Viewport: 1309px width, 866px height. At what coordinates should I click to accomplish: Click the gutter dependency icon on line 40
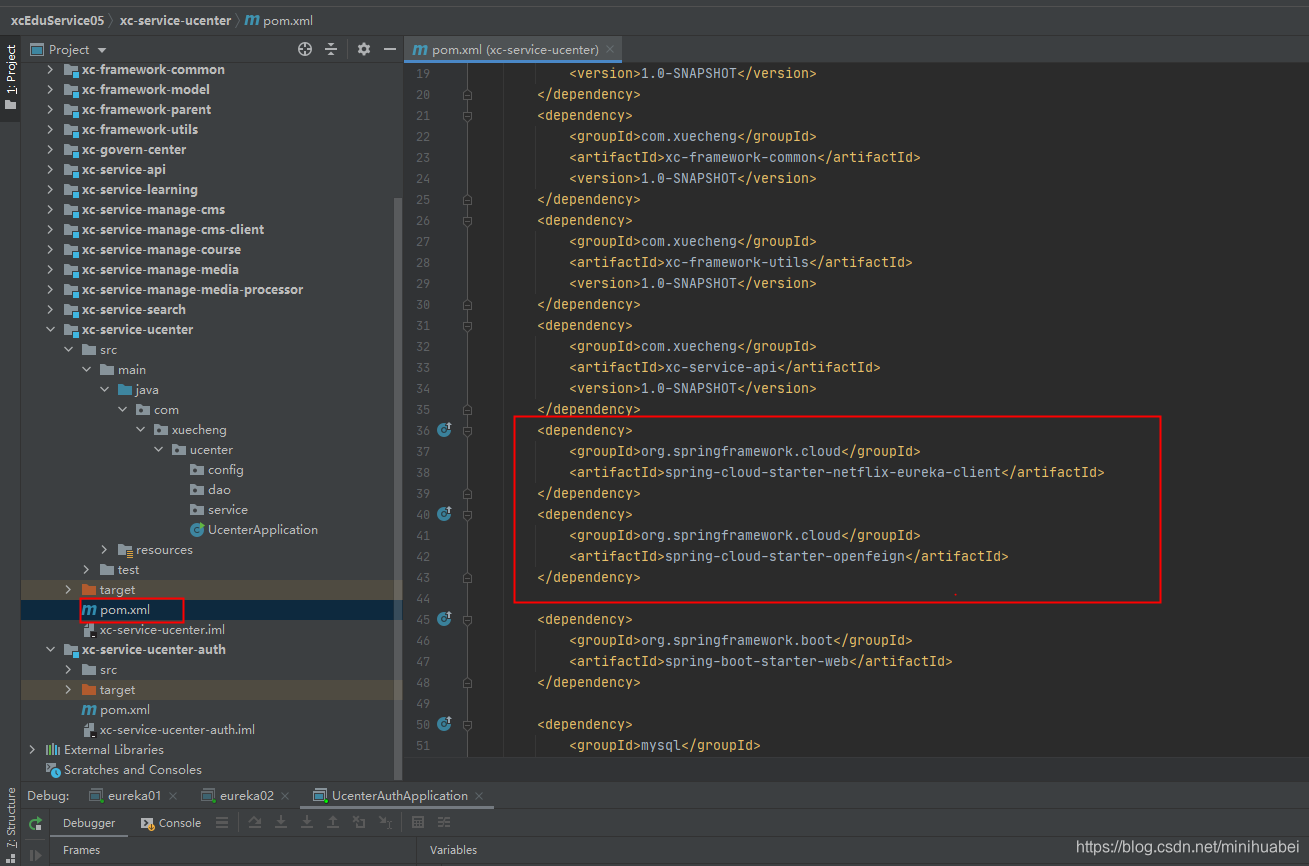(x=444, y=514)
